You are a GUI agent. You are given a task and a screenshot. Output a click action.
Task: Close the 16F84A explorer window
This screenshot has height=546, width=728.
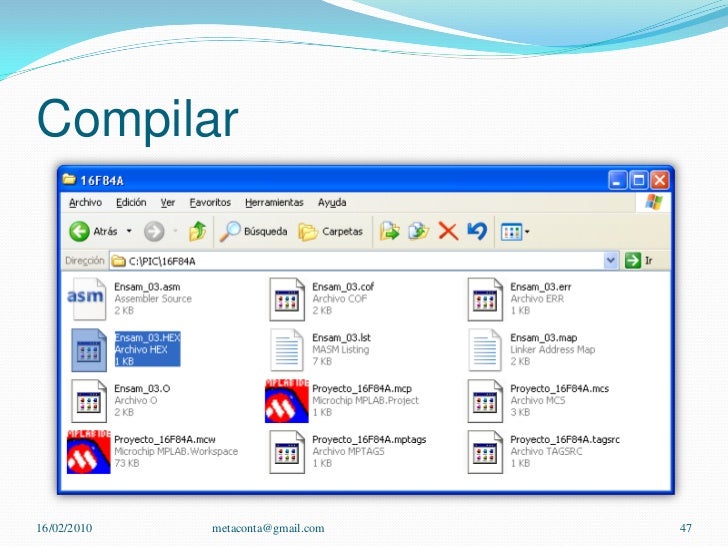(660, 180)
